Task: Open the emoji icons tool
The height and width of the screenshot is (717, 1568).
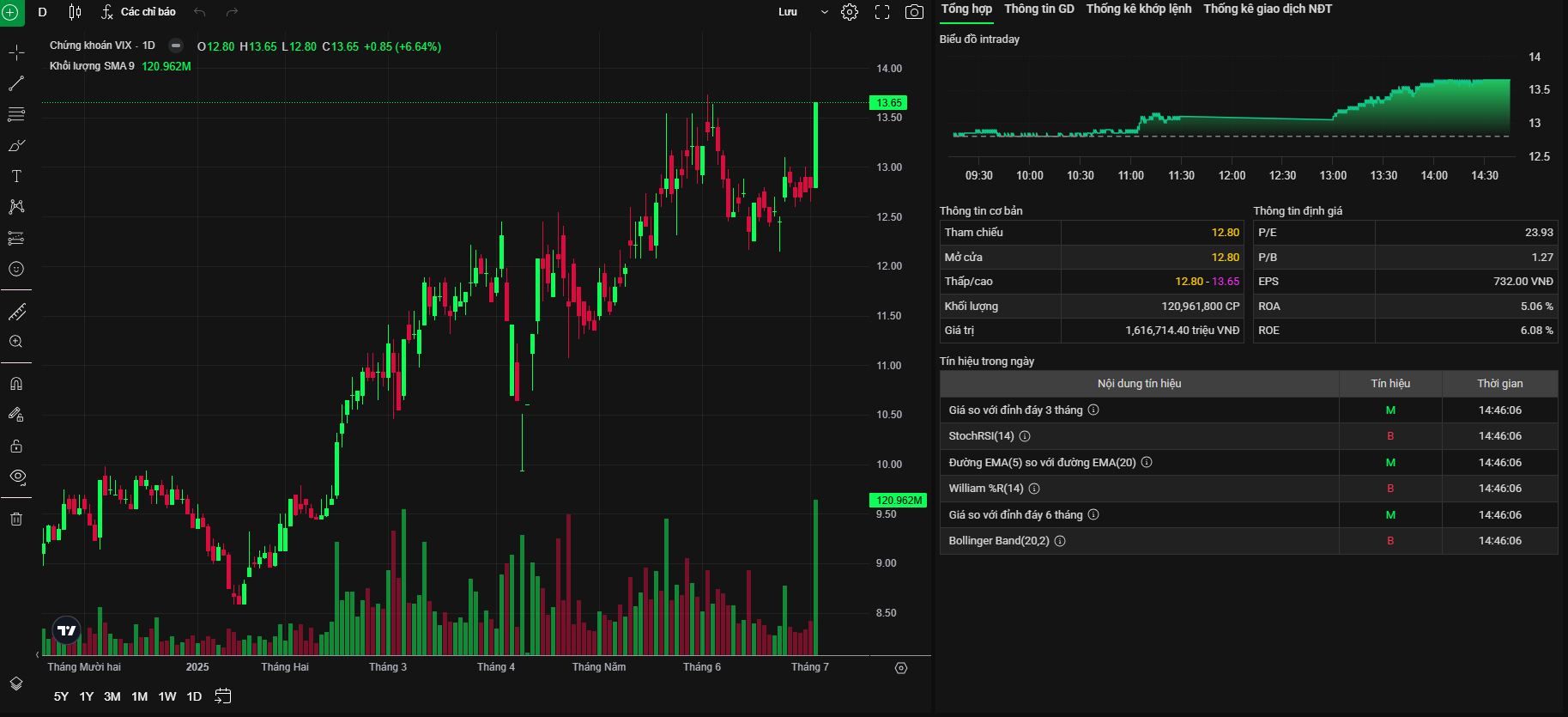Action: [16, 269]
